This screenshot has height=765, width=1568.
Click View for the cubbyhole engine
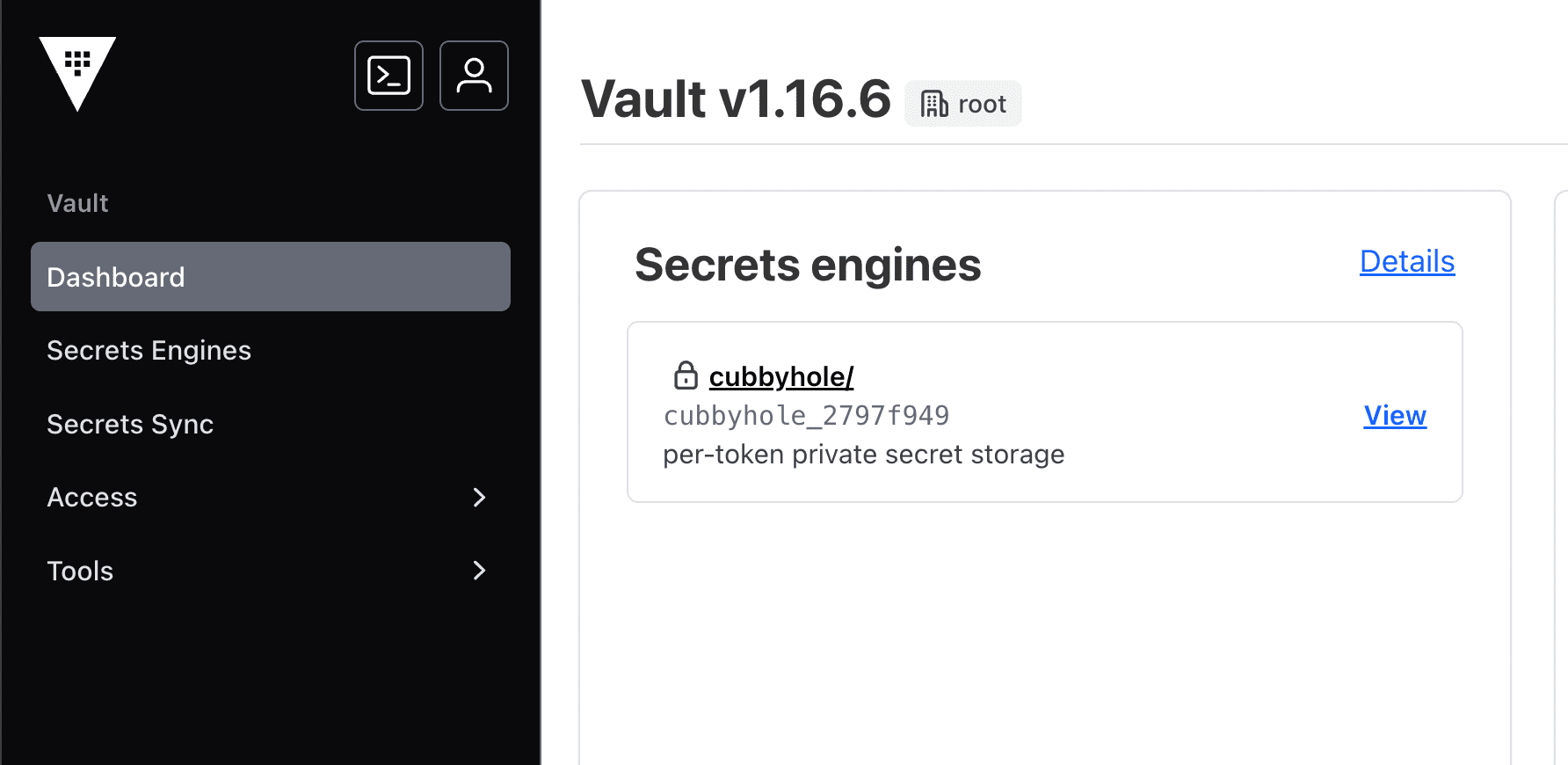click(1394, 416)
